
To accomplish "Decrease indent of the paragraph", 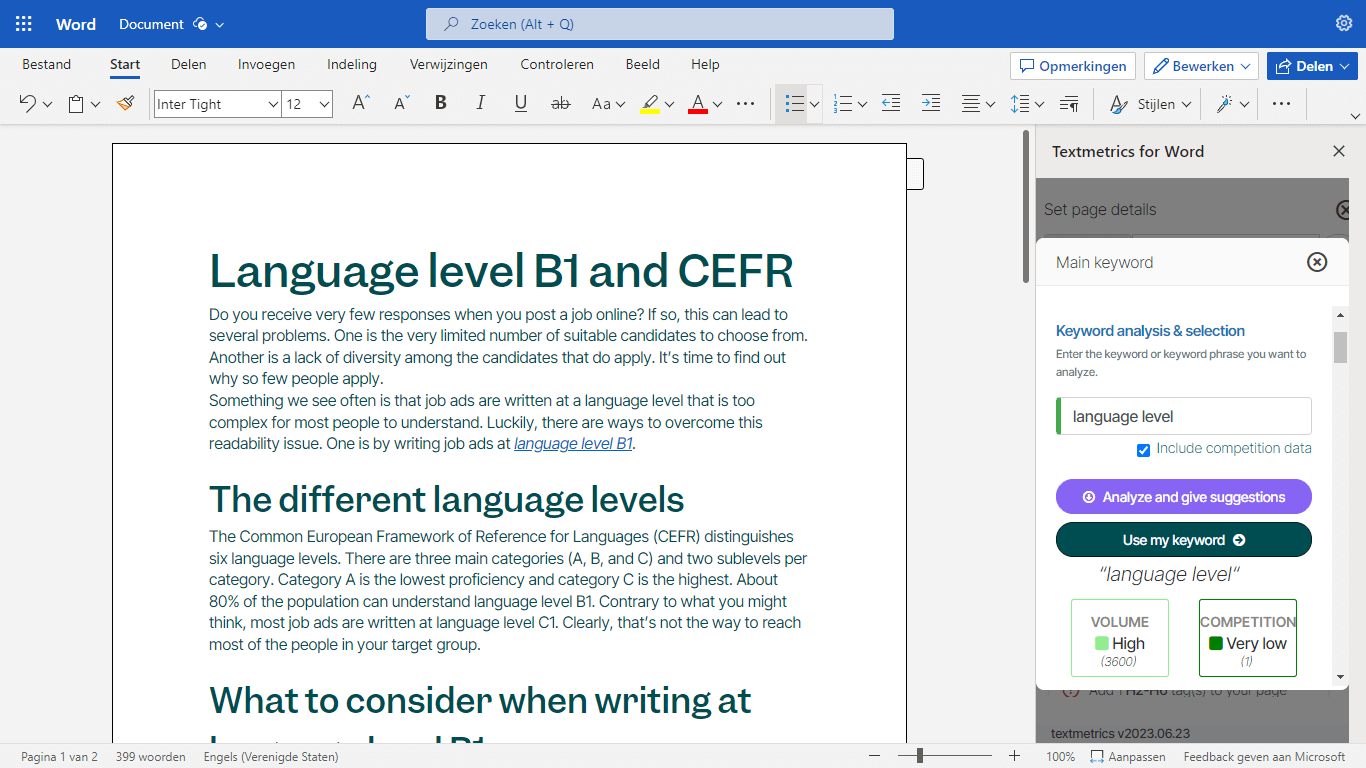I will click(890, 103).
